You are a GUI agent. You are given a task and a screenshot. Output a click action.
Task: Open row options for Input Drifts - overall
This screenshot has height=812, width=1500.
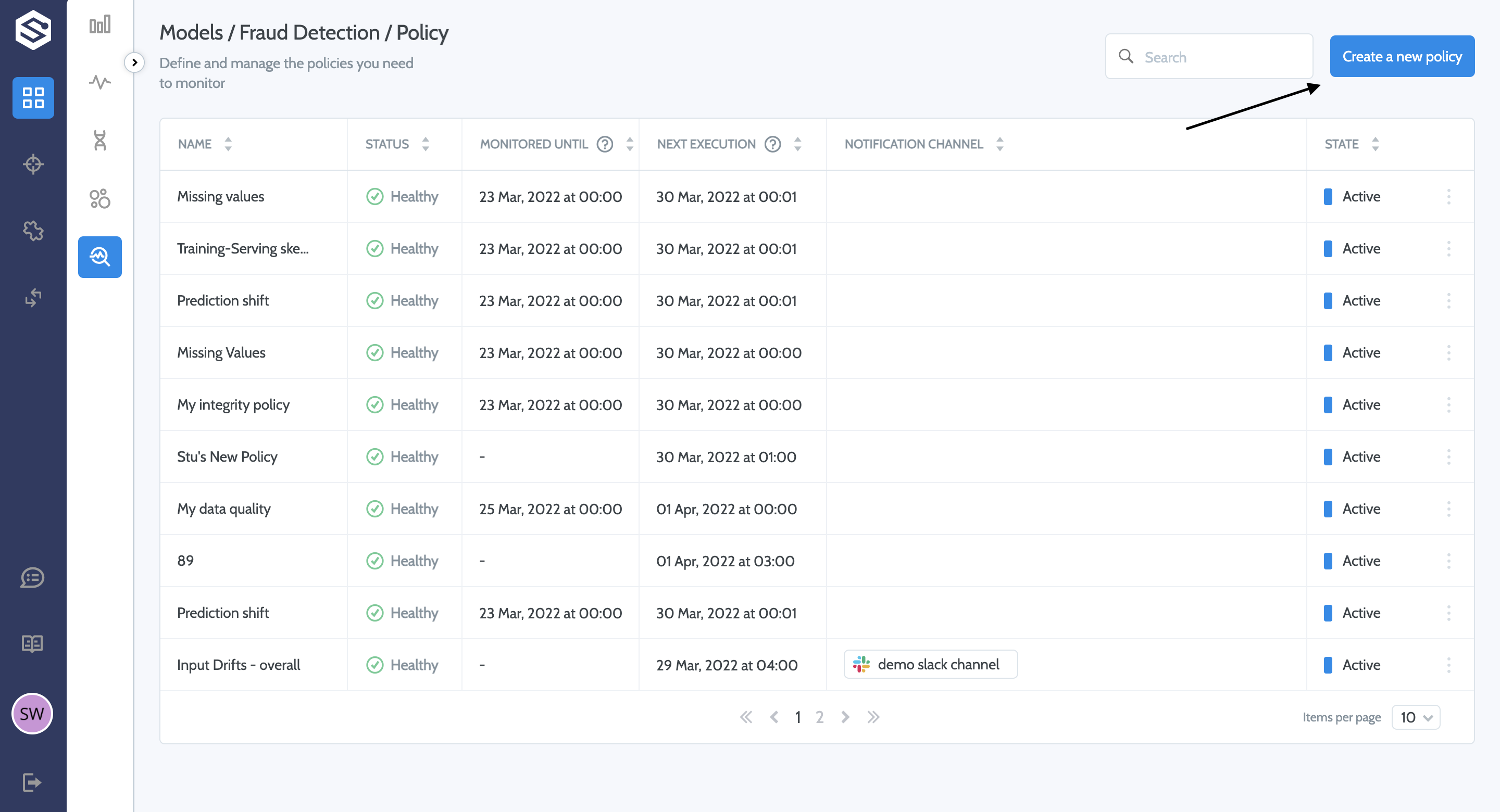[1448, 665]
